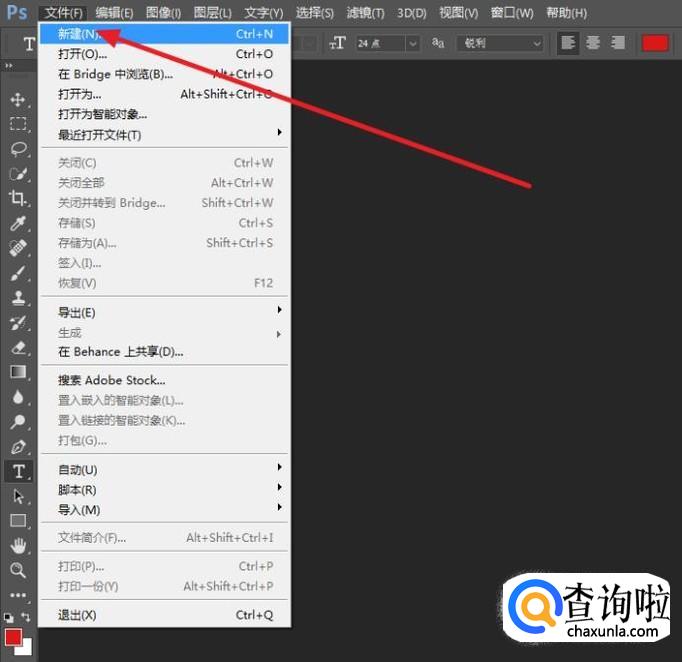Select the Zoom magnifier tool
This screenshot has width=682, height=662.
[x=18, y=570]
